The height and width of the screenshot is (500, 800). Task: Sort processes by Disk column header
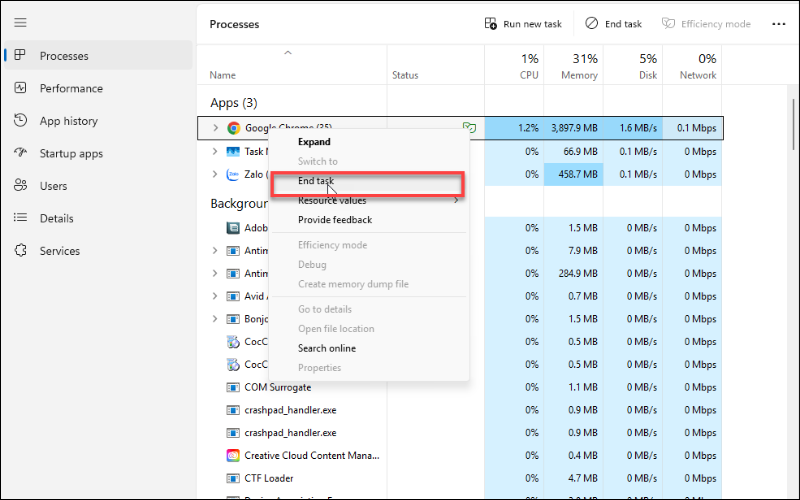point(633,65)
